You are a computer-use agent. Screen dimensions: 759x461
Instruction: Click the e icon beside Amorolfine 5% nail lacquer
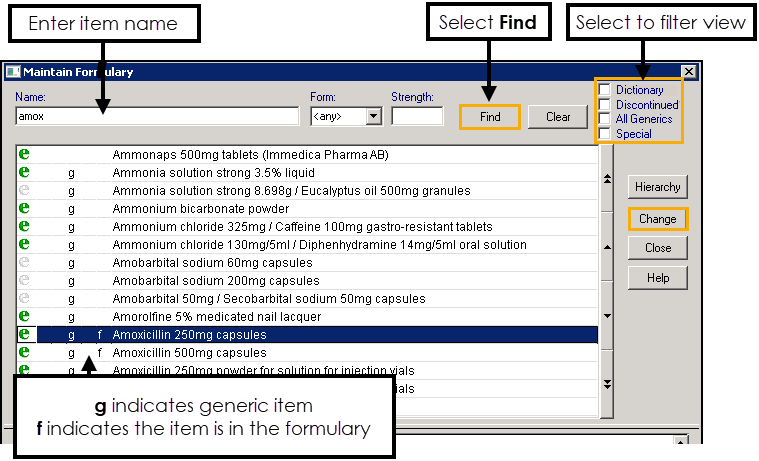click(x=25, y=317)
